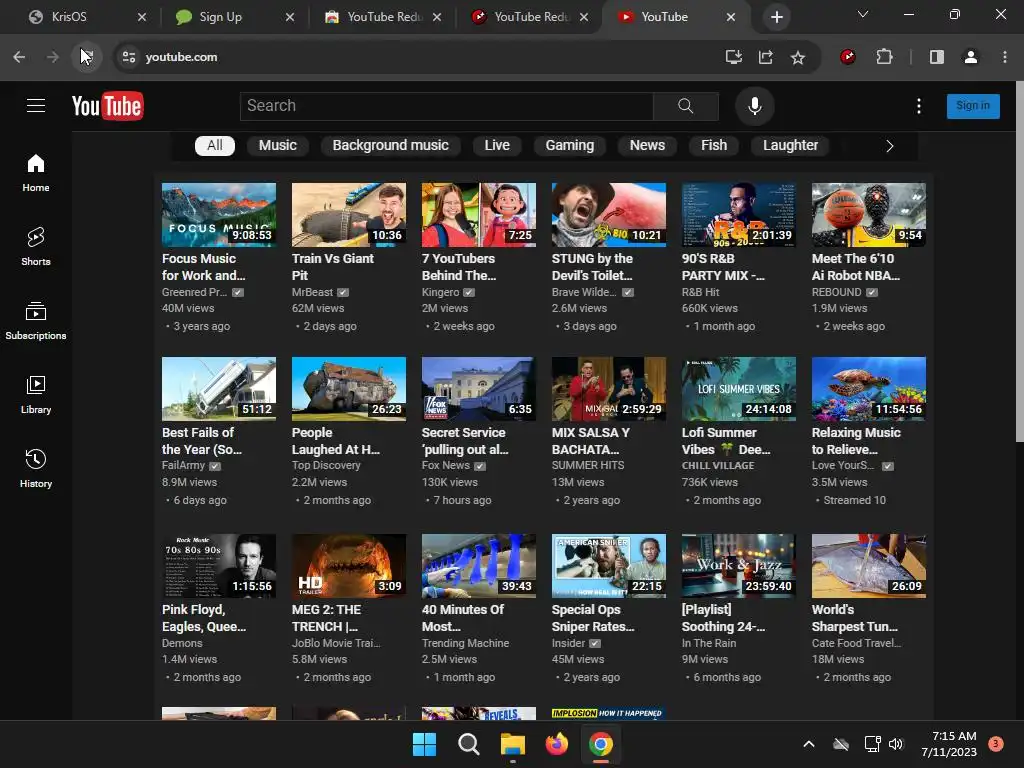The height and width of the screenshot is (768, 1024).
Task: Open the FailArmy channel link
Action: point(183,466)
